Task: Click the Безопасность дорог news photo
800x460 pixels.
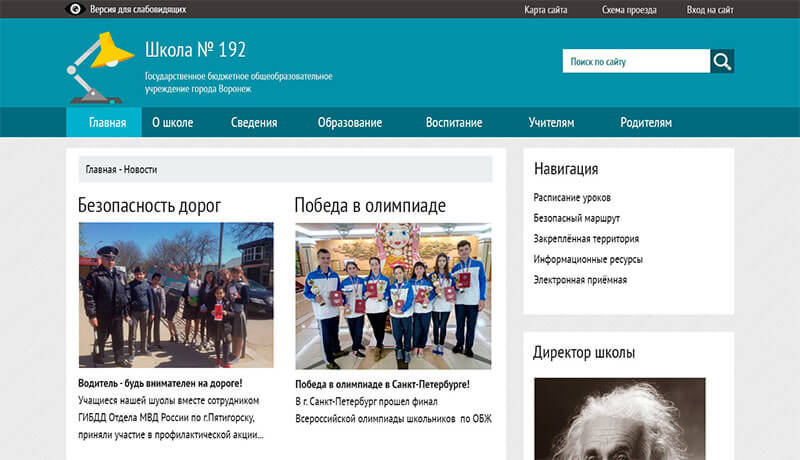Action: click(x=176, y=295)
